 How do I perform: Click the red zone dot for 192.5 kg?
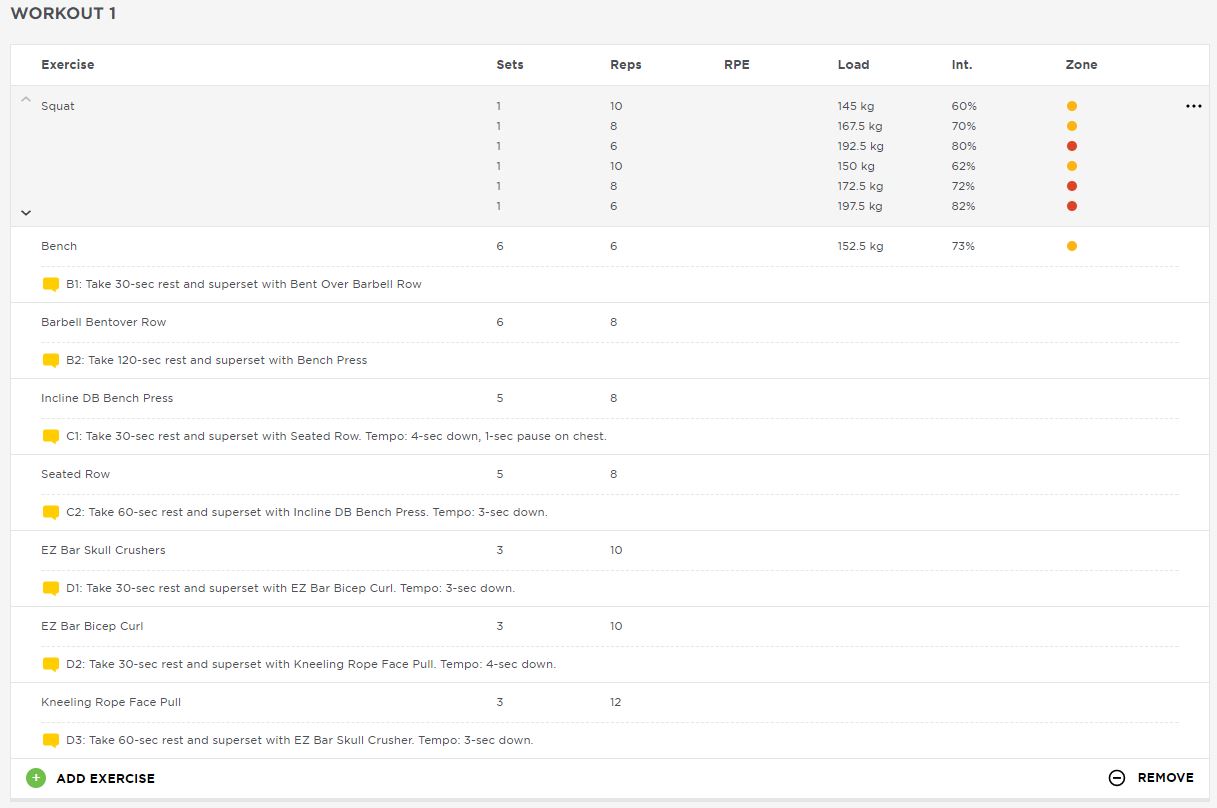(1072, 146)
